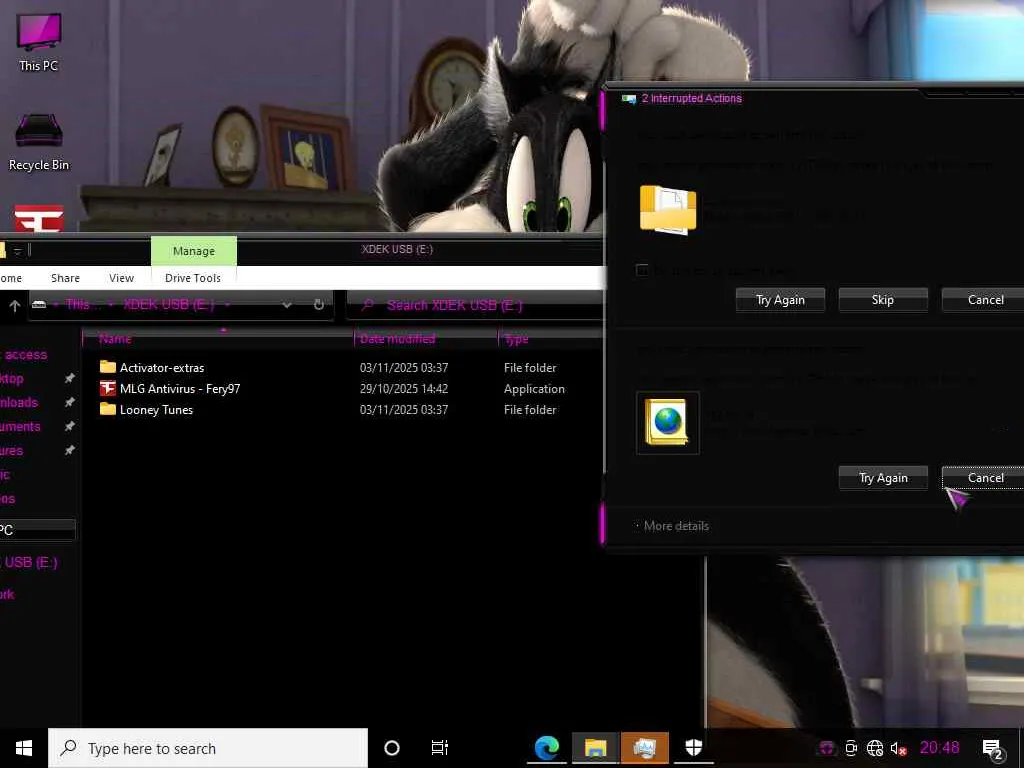The height and width of the screenshot is (768, 1024).
Task: Open the red FaZe logo desktop shortcut
Action: [x=39, y=218]
